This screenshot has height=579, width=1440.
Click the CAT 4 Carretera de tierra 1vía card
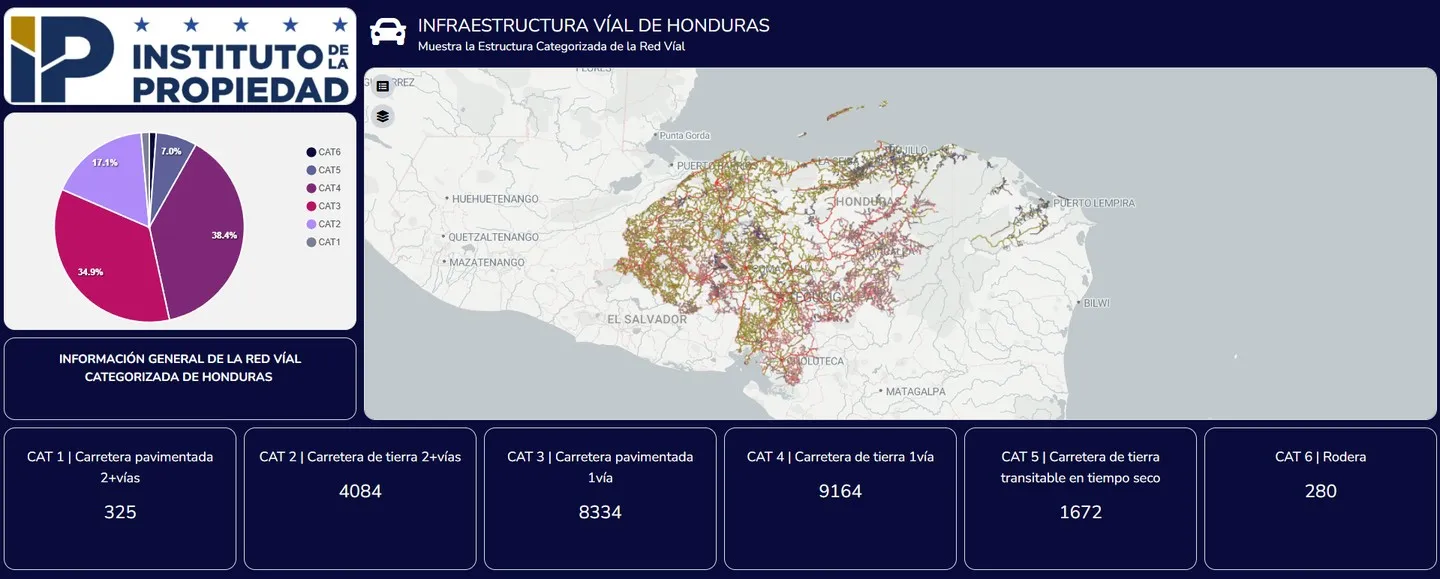coord(840,499)
